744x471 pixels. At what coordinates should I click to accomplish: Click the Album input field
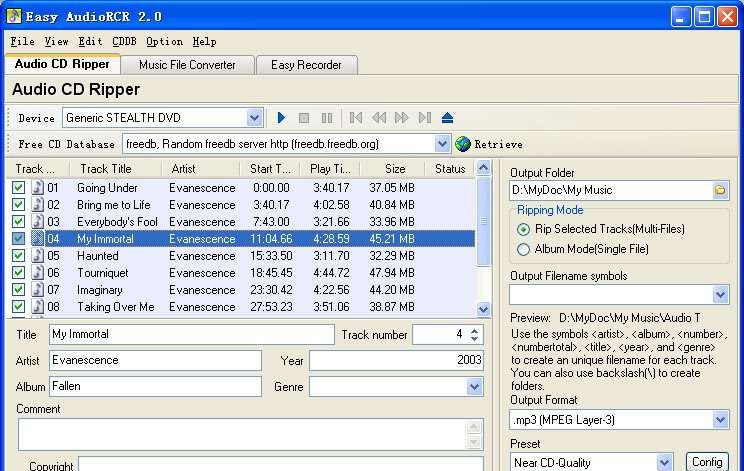155,387
